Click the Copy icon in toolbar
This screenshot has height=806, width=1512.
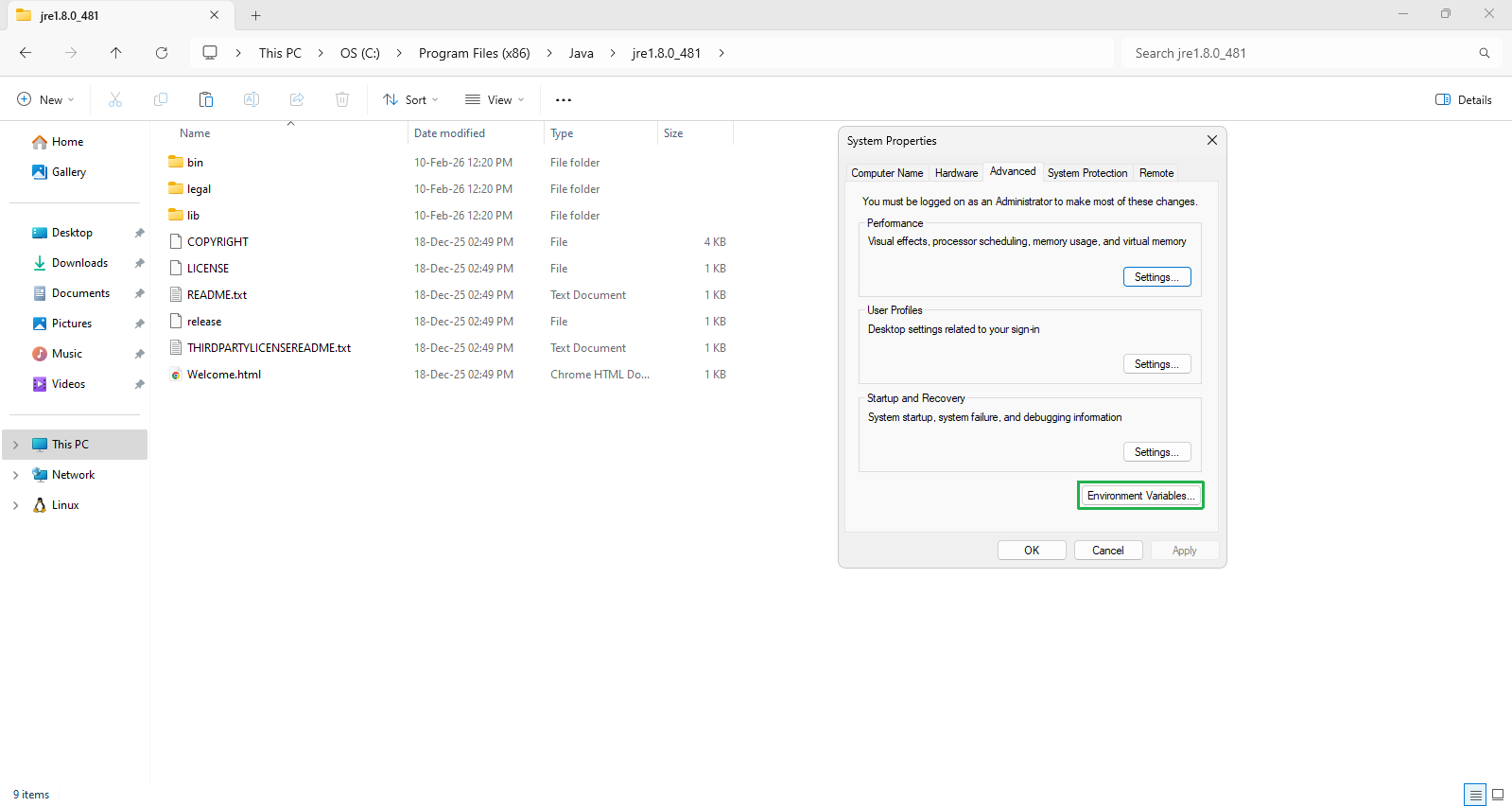click(161, 99)
